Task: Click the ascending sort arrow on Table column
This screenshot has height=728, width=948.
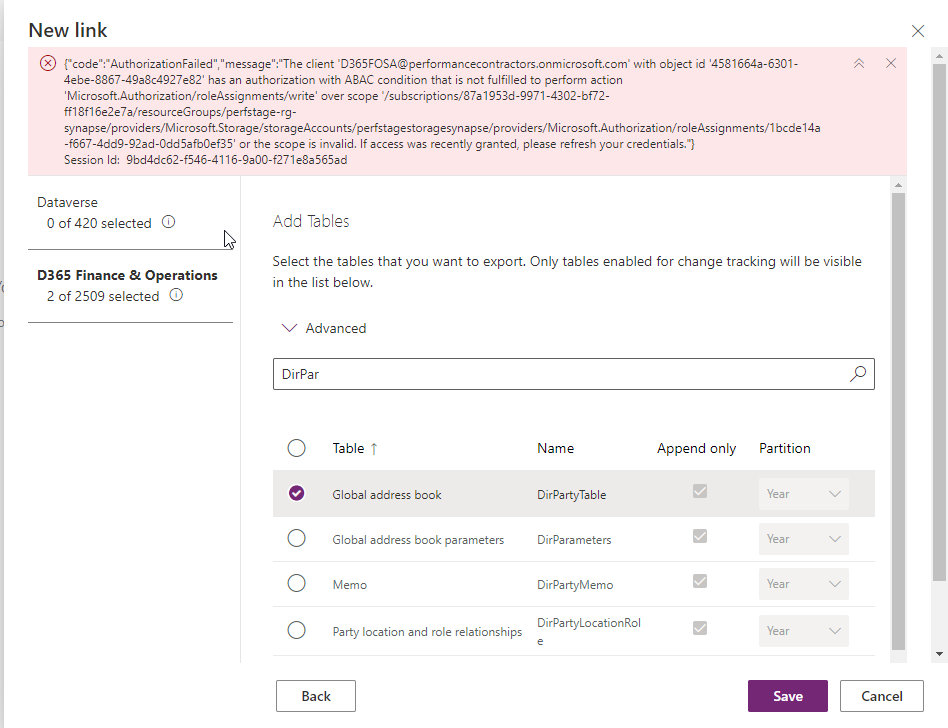Action: pos(374,448)
